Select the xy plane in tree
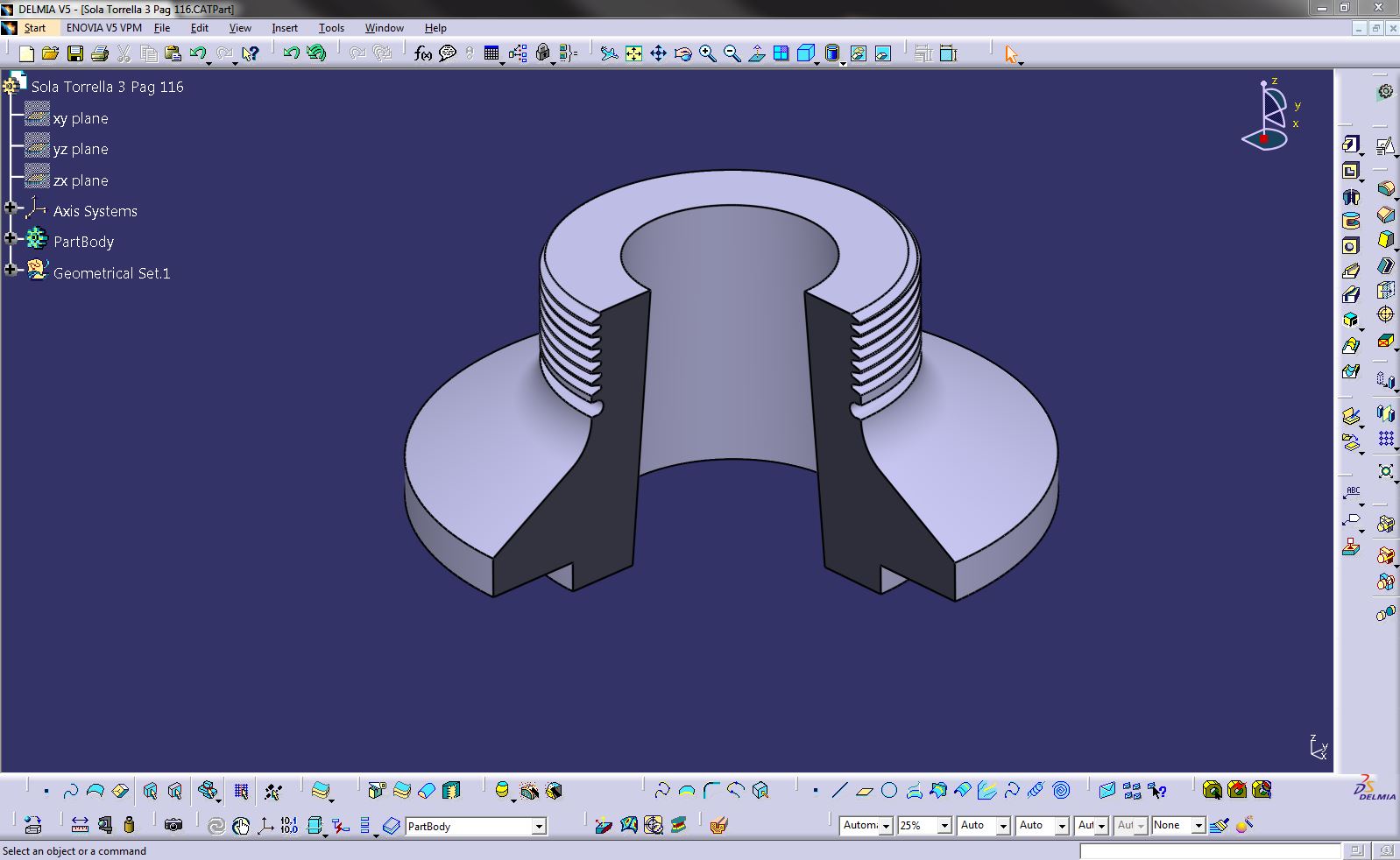1400x860 pixels. (x=81, y=118)
